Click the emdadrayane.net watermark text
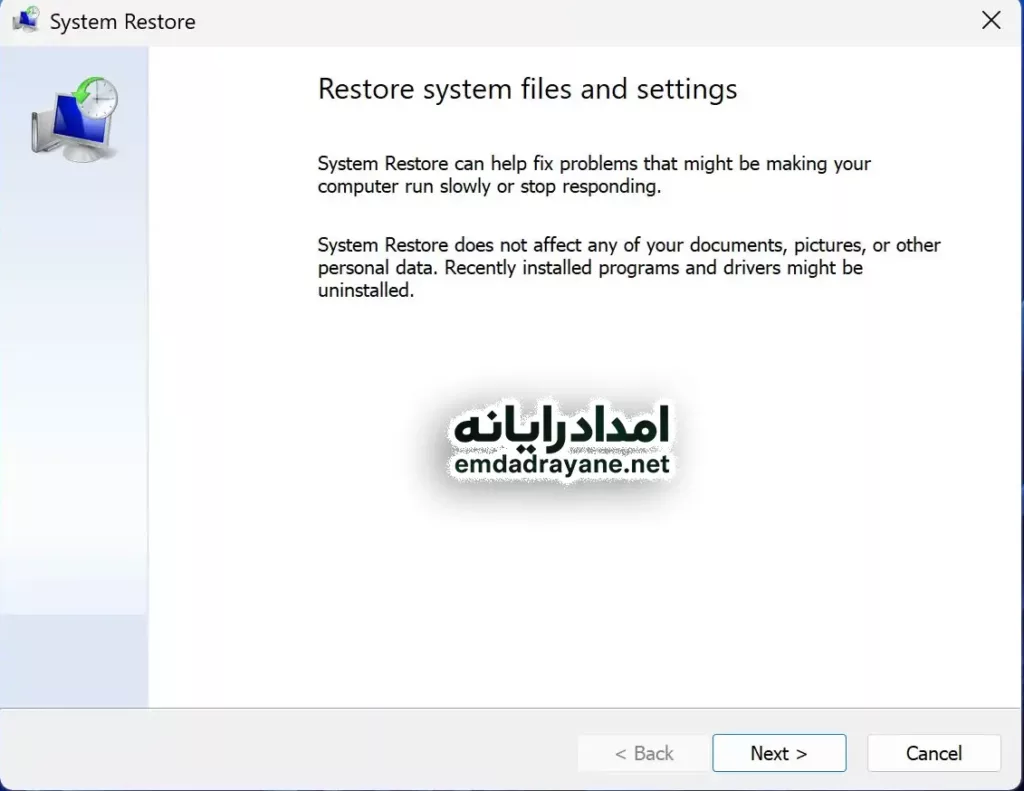 tap(560, 465)
